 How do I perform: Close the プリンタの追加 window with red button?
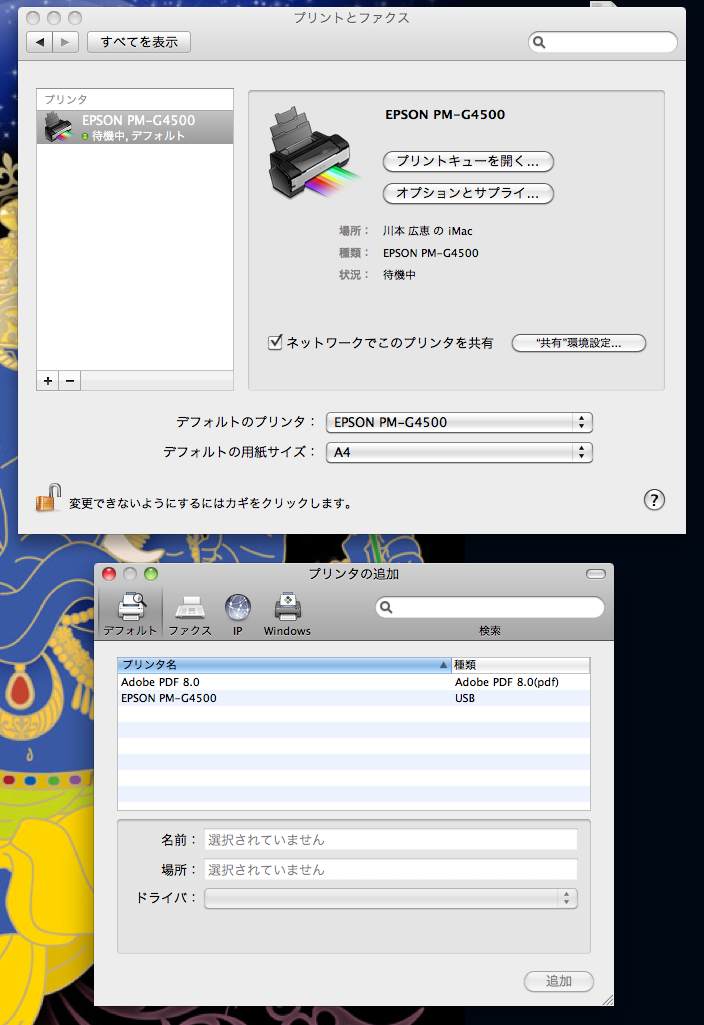109,574
